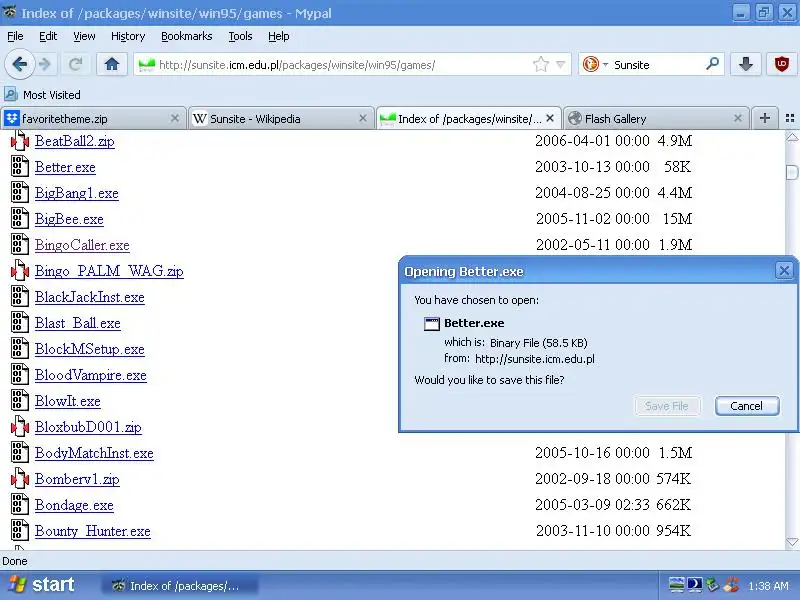Open the uBlock Origin shield icon

click(781, 65)
